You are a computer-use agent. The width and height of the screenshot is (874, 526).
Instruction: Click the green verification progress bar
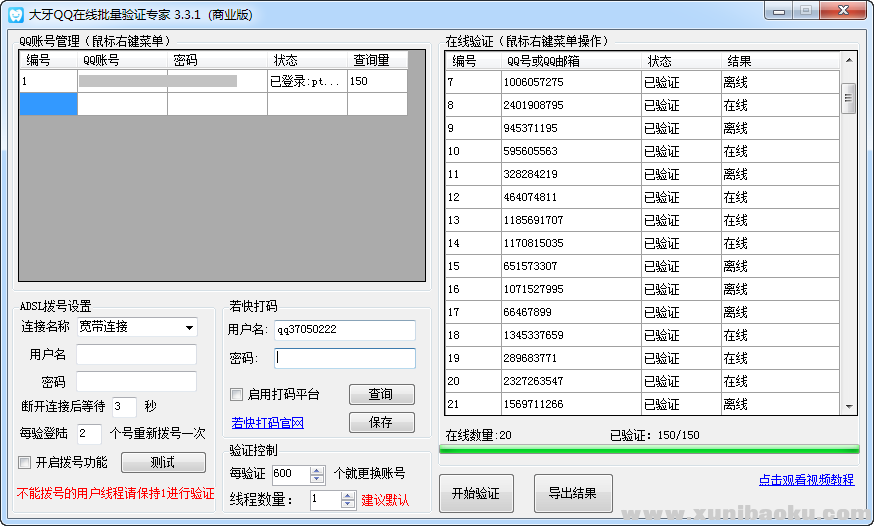(x=648, y=449)
